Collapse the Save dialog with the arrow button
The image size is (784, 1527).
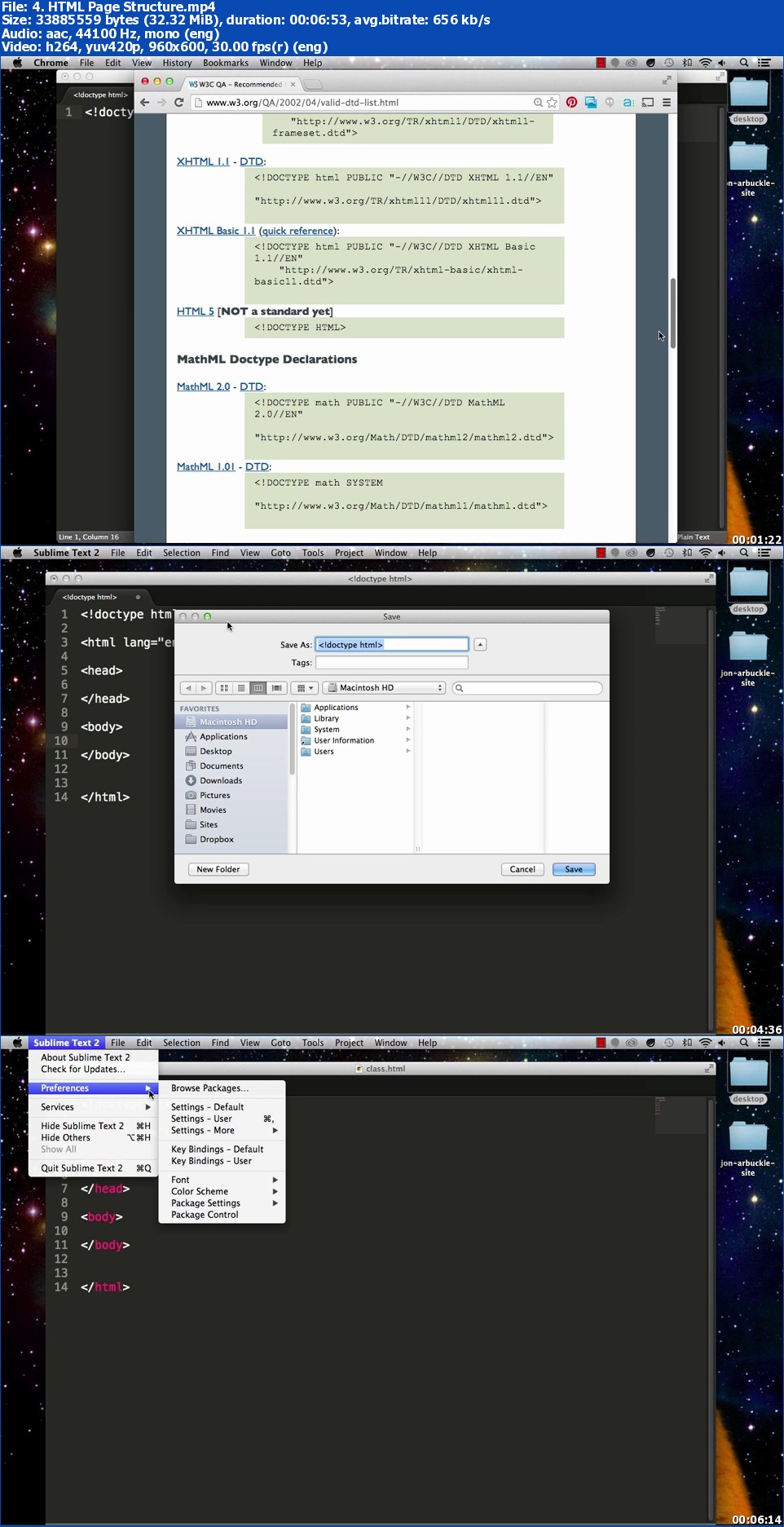[x=480, y=645]
